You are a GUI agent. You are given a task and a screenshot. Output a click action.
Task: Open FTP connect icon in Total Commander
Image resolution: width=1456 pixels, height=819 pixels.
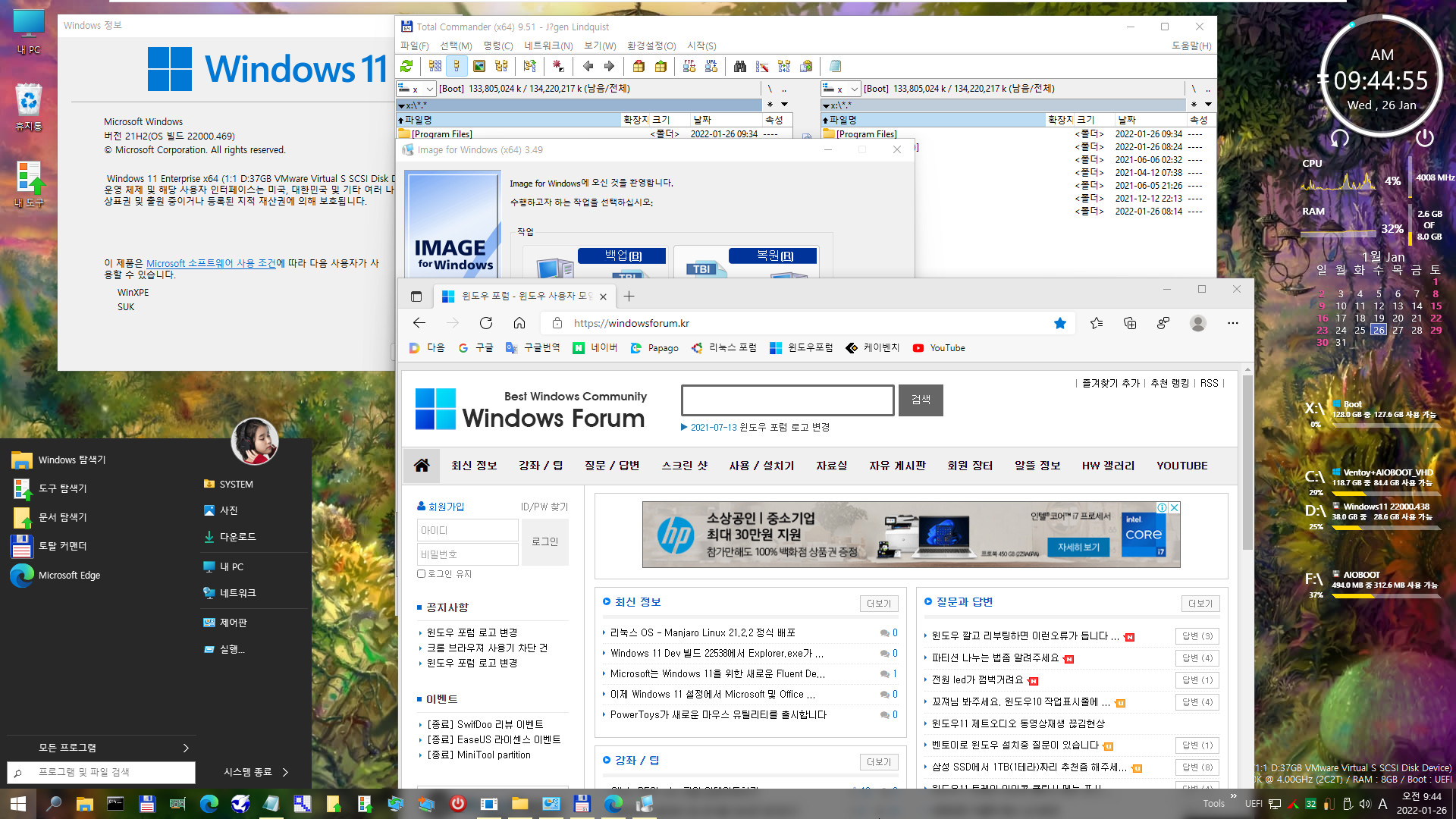(x=689, y=66)
